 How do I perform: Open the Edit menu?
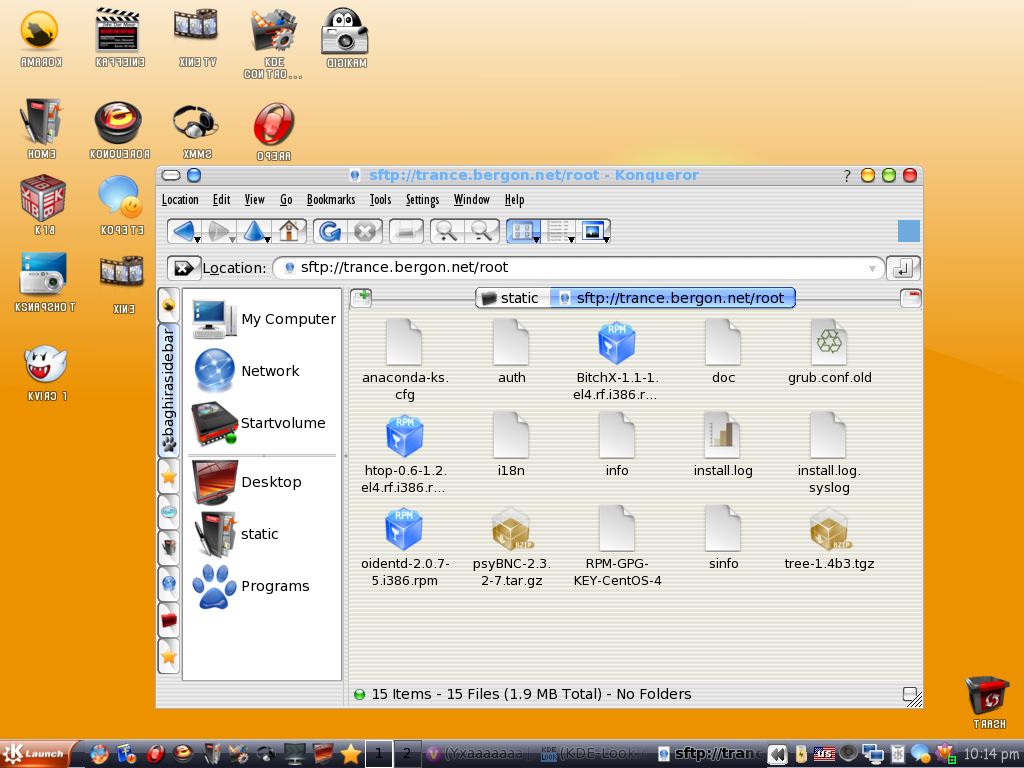pos(221,200)
